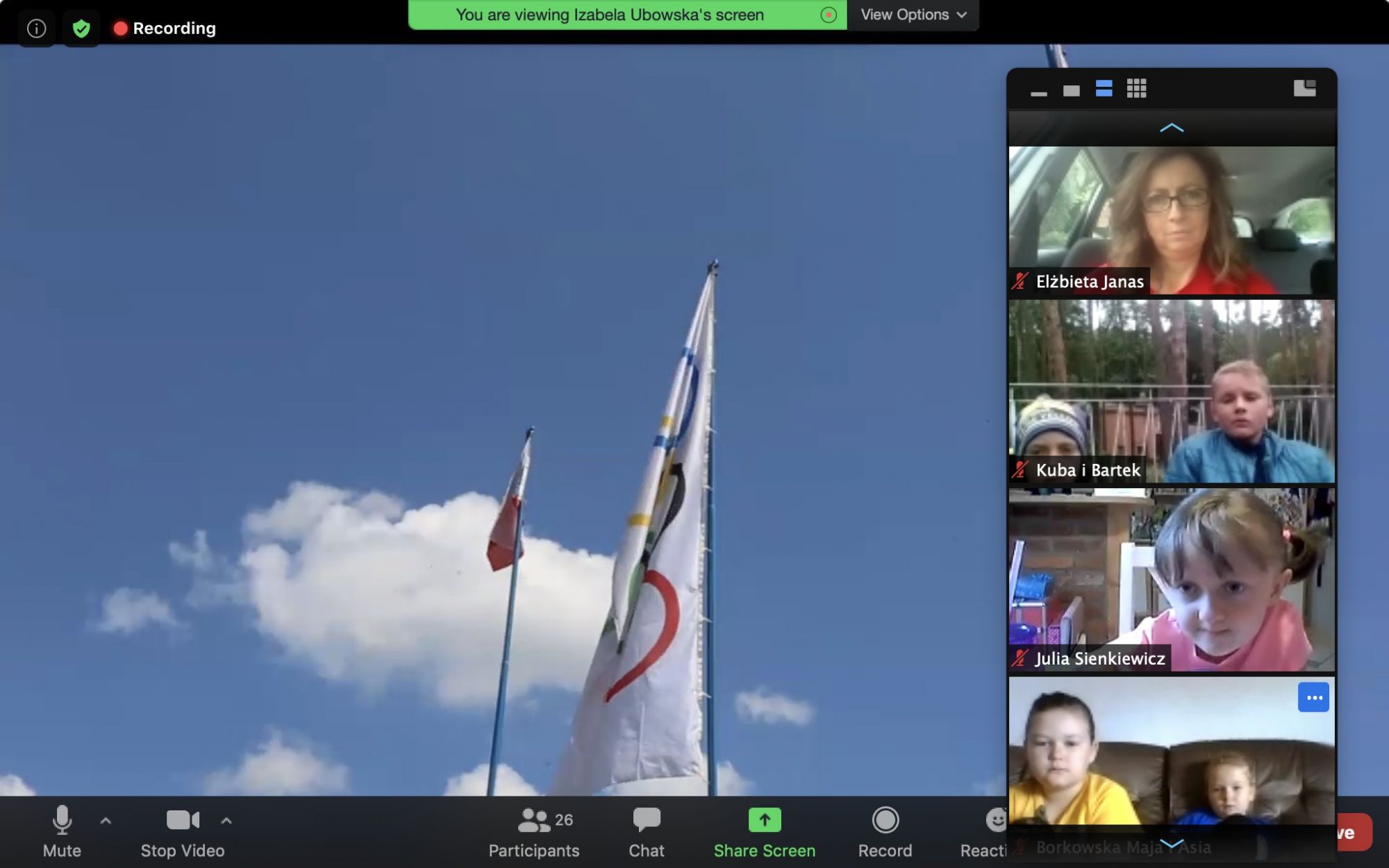Click the Julia Sienkiewicz name label
Viewport: 1389px width, 868px height.
click(x=1100, y=658)
